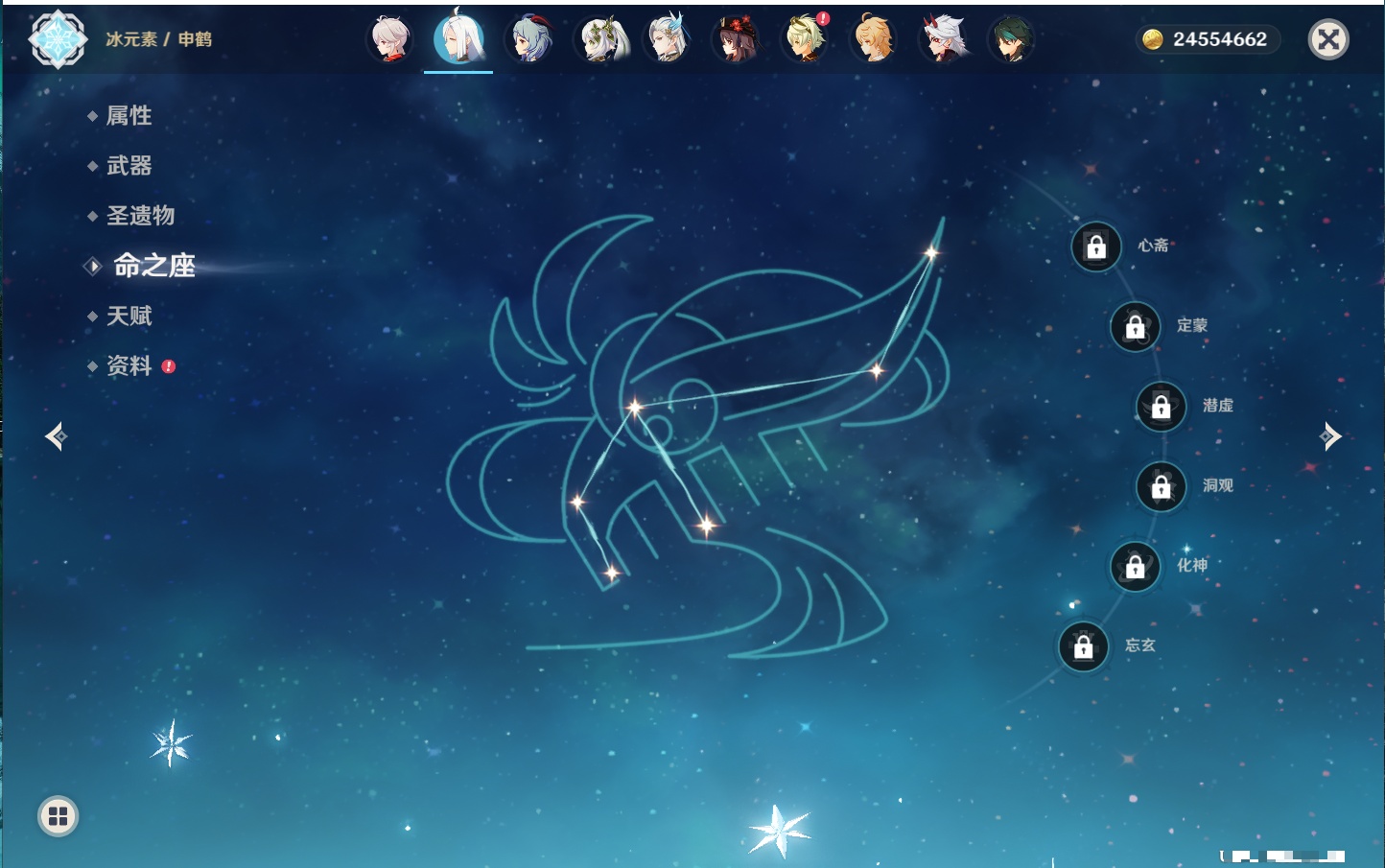Click the portrait with red notification badge

pos(805,39)
